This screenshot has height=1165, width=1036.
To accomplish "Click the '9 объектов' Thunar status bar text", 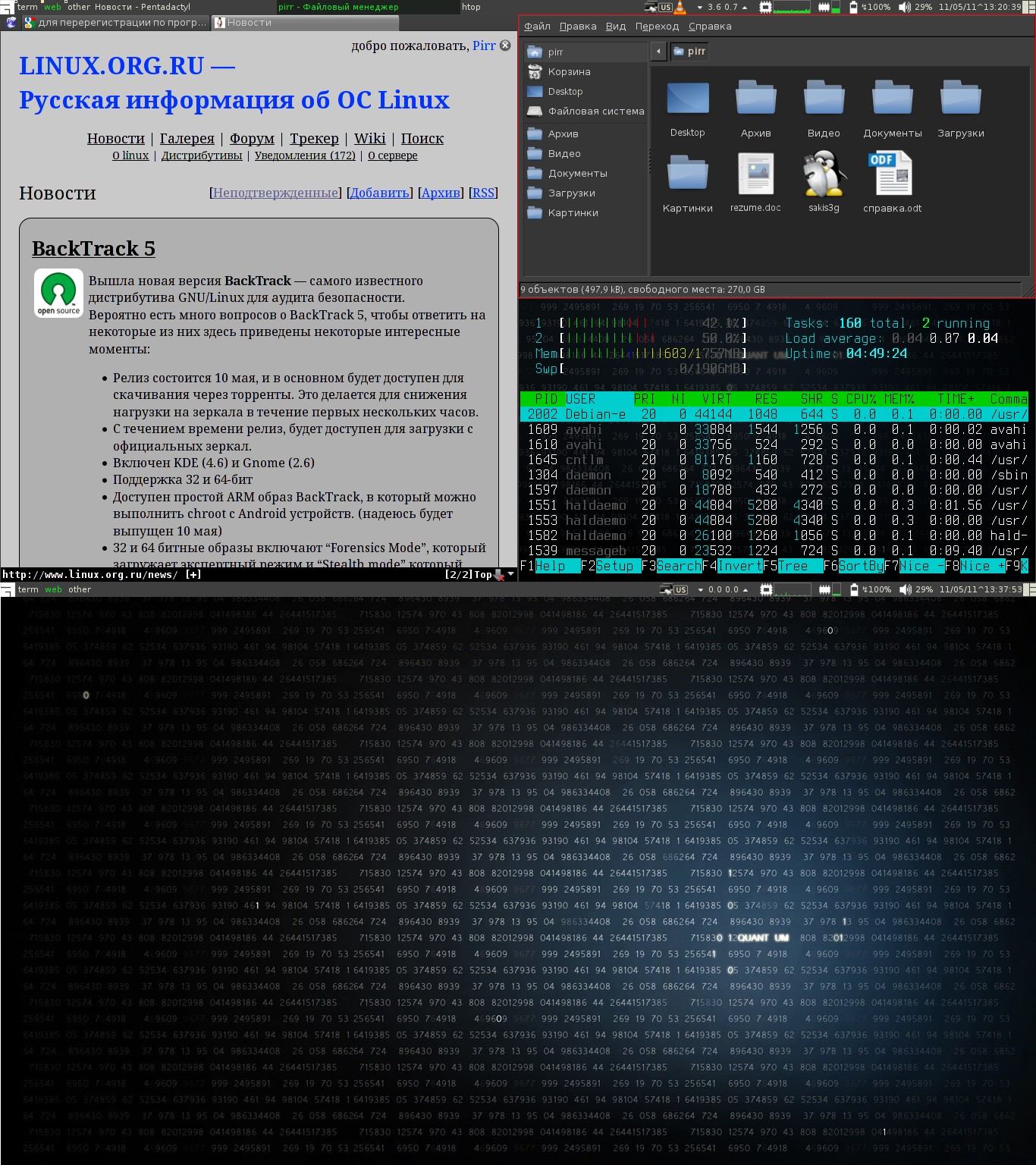I will pyautogui.click(x=642, y=289).
